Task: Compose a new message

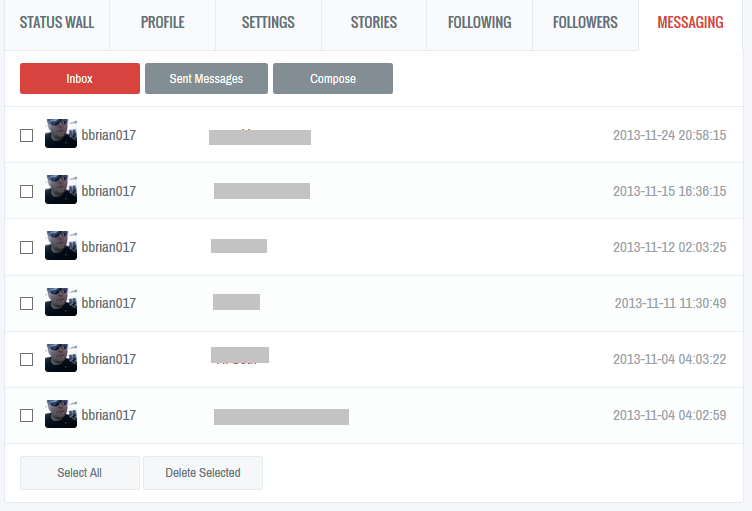Action: [333, 79]
